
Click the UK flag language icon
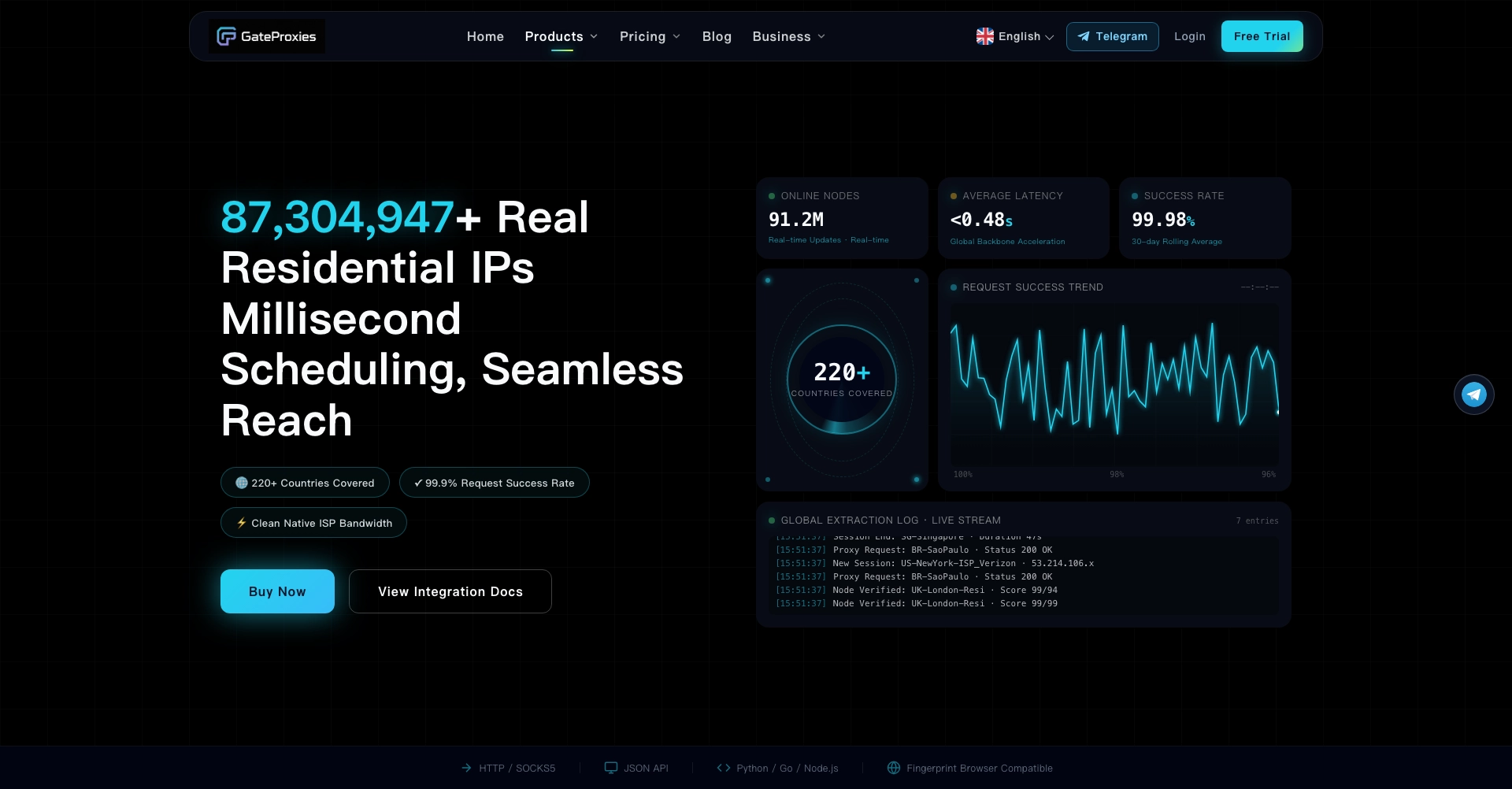click(x=985, y=36)
